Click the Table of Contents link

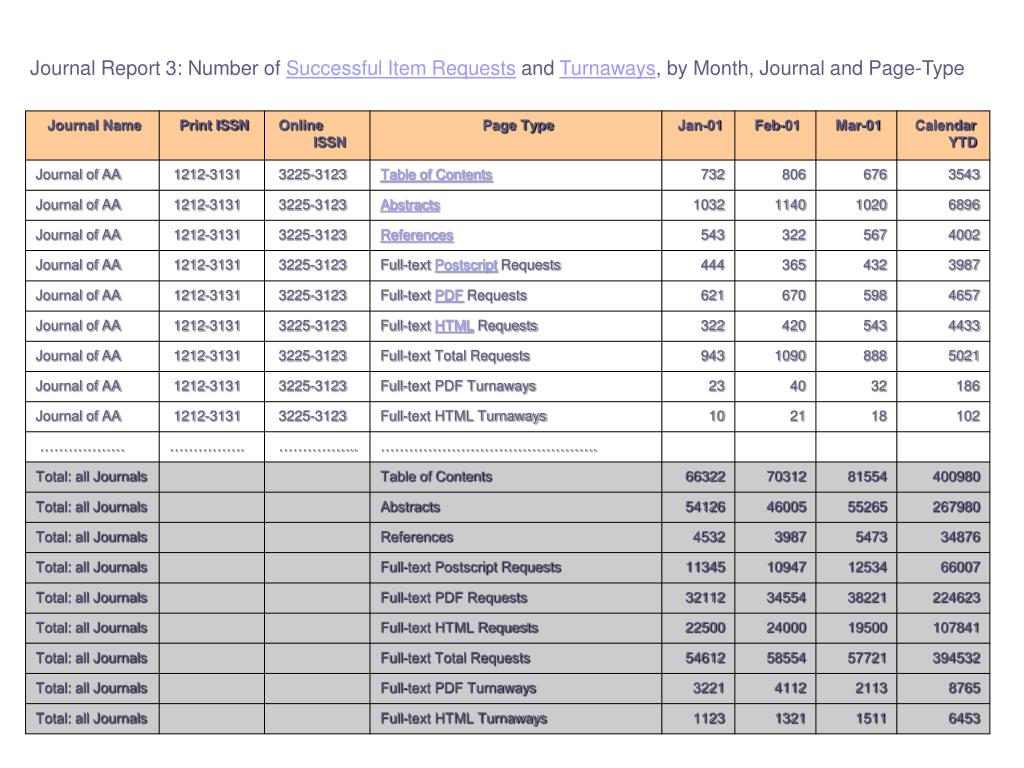pyautogui.click(x=436, y=175)
